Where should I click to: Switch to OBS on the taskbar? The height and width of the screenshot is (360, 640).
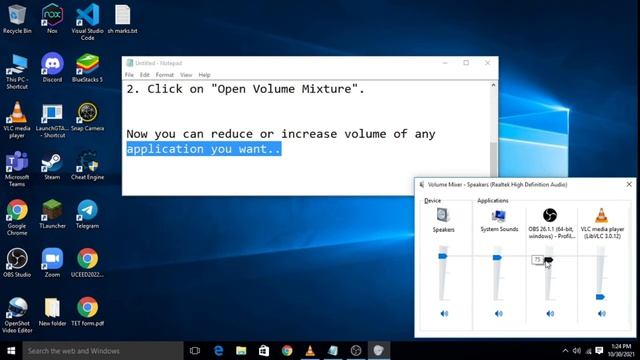pos(356,351)
